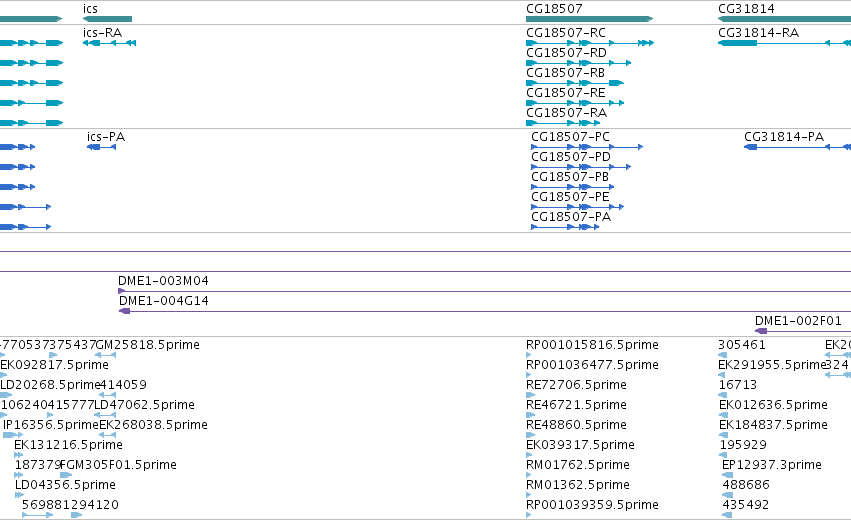The height and width of the screenshot is (520, 851).
Task: Click EST GM25818.5prime
Action: click(x=148, y=345)
